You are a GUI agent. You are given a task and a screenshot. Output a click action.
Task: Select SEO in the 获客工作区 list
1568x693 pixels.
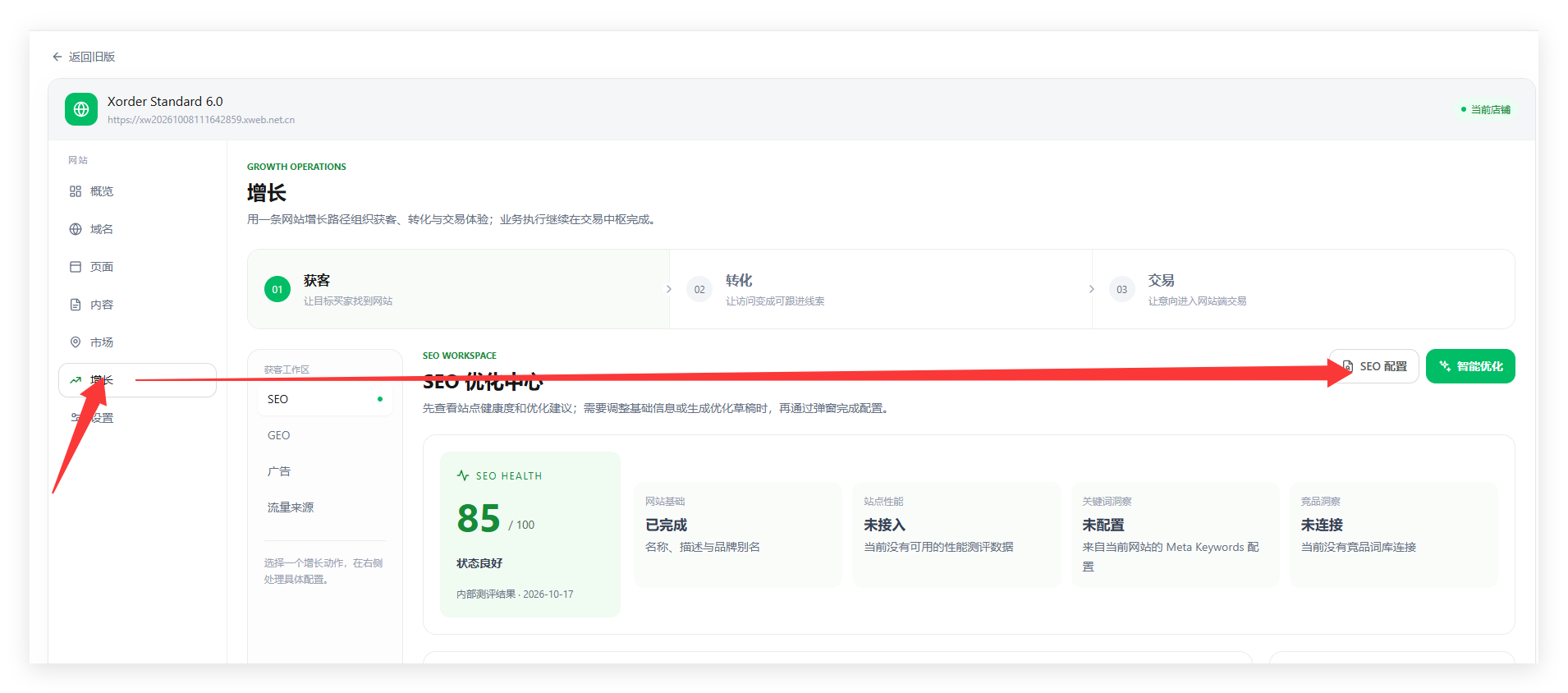click(325, 399)
